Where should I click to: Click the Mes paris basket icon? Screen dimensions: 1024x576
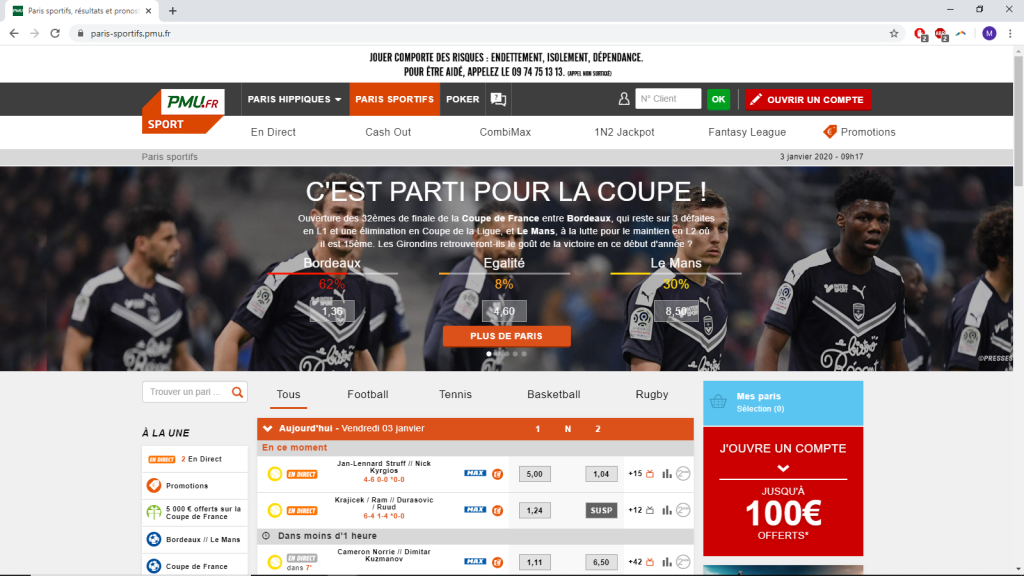(x=718, y=402)
